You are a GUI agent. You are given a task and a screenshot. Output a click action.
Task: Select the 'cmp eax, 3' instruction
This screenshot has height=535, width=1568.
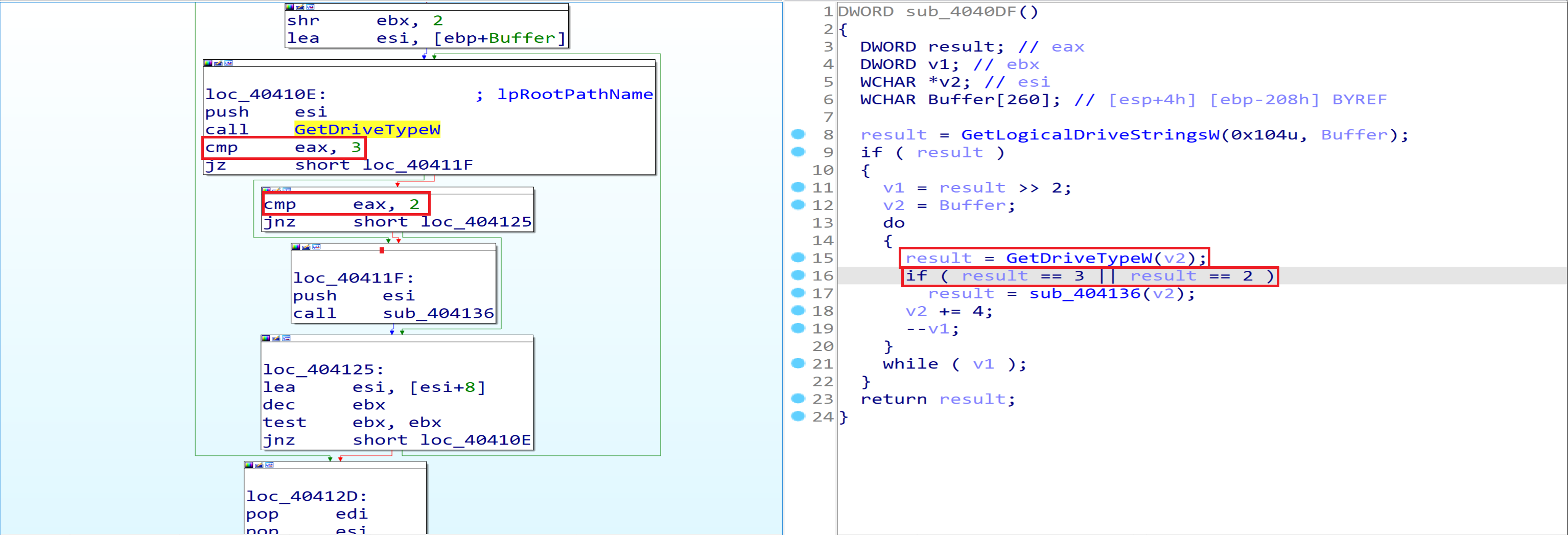(283, 147)
